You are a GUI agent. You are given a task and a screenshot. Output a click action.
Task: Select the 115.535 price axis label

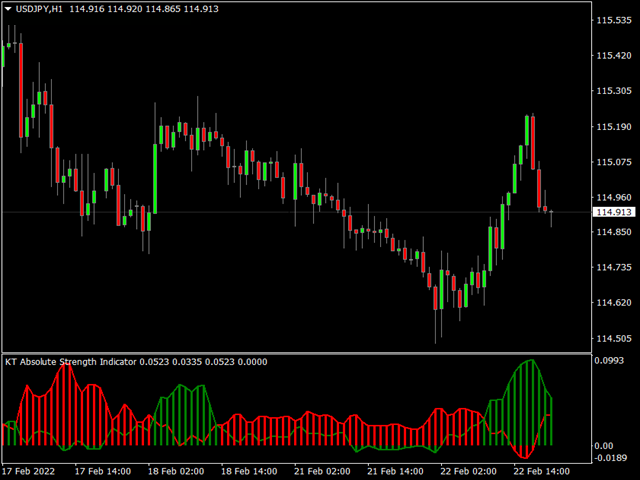point(613,20)
